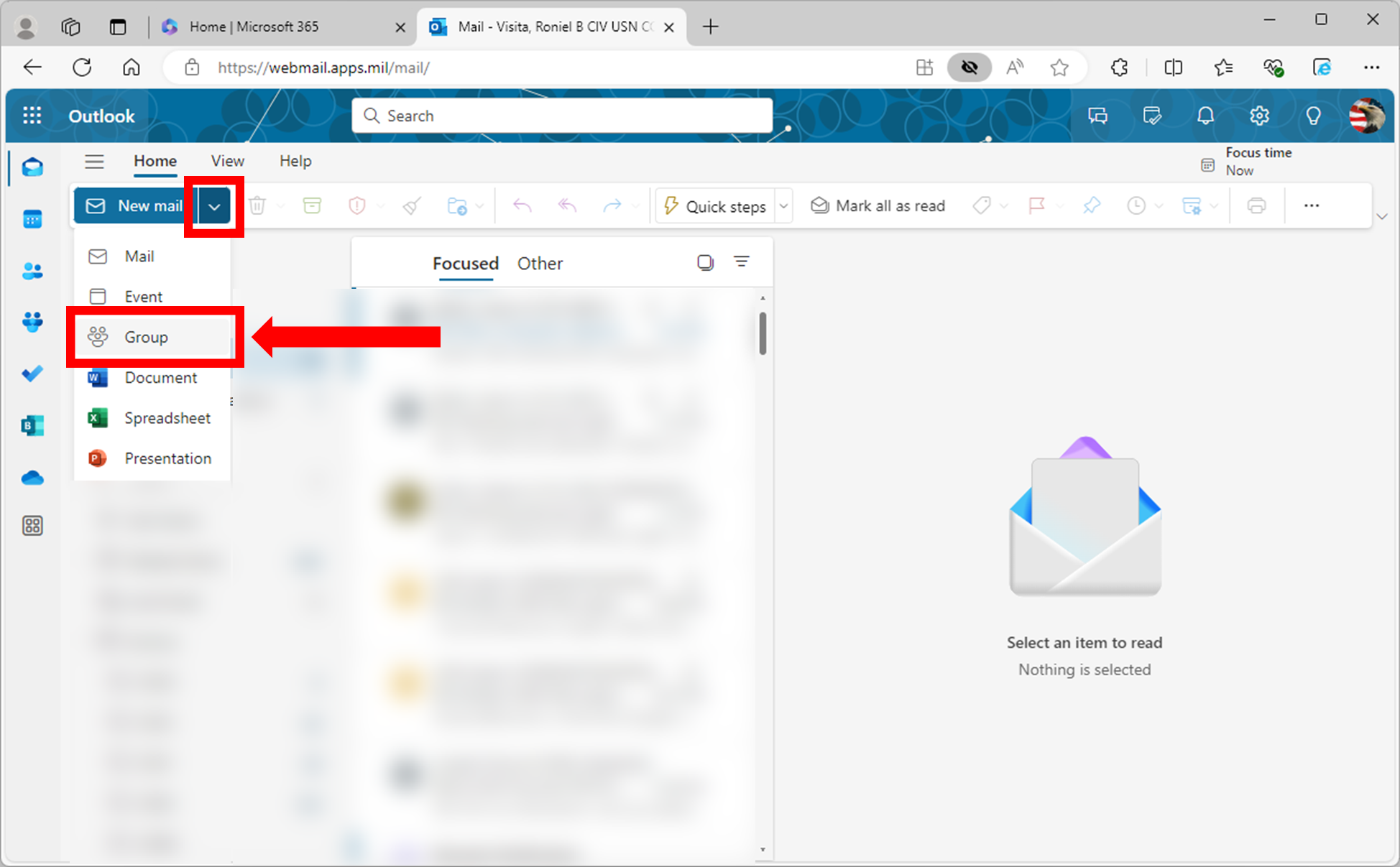This screenshot has height=867, width=1400.
Task: Open Outlook settings via the gear icon
Action: pos(1260,115)
